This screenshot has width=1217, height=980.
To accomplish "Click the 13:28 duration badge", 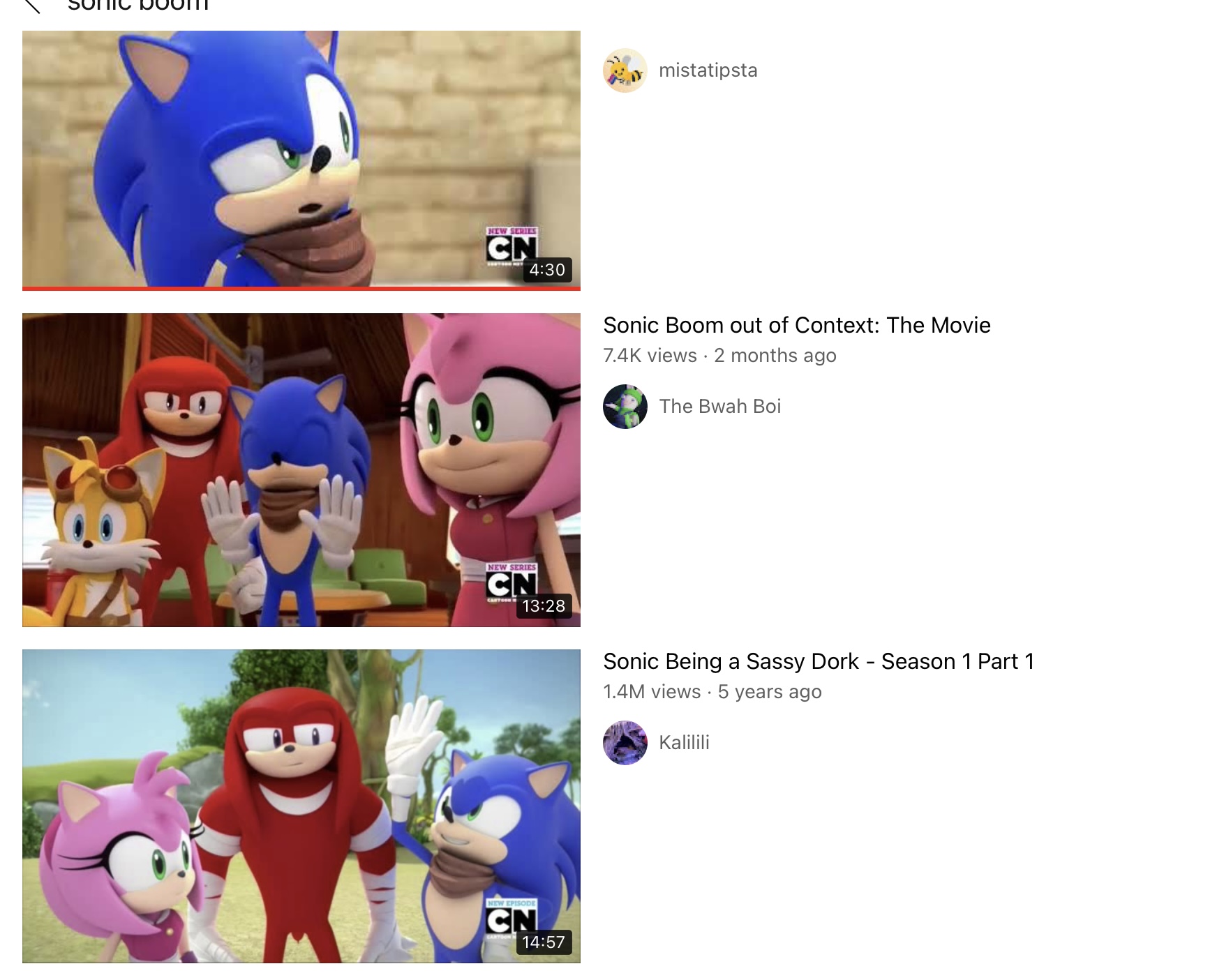I will (x=544, y=606).
